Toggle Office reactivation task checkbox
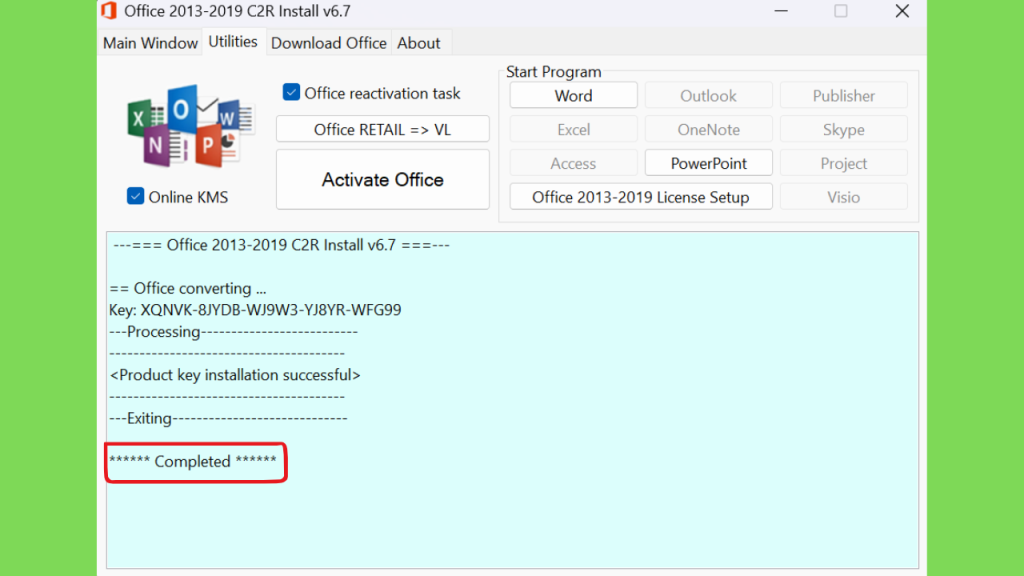This screenshot has width=1024, height=576. [291, 92]
